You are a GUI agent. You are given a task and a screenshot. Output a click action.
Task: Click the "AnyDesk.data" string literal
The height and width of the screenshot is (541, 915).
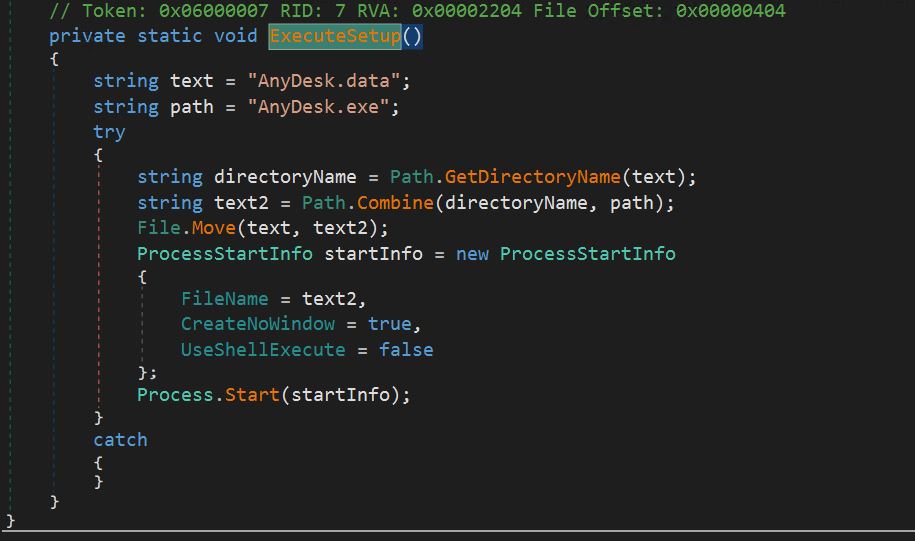tap(328, 81)
